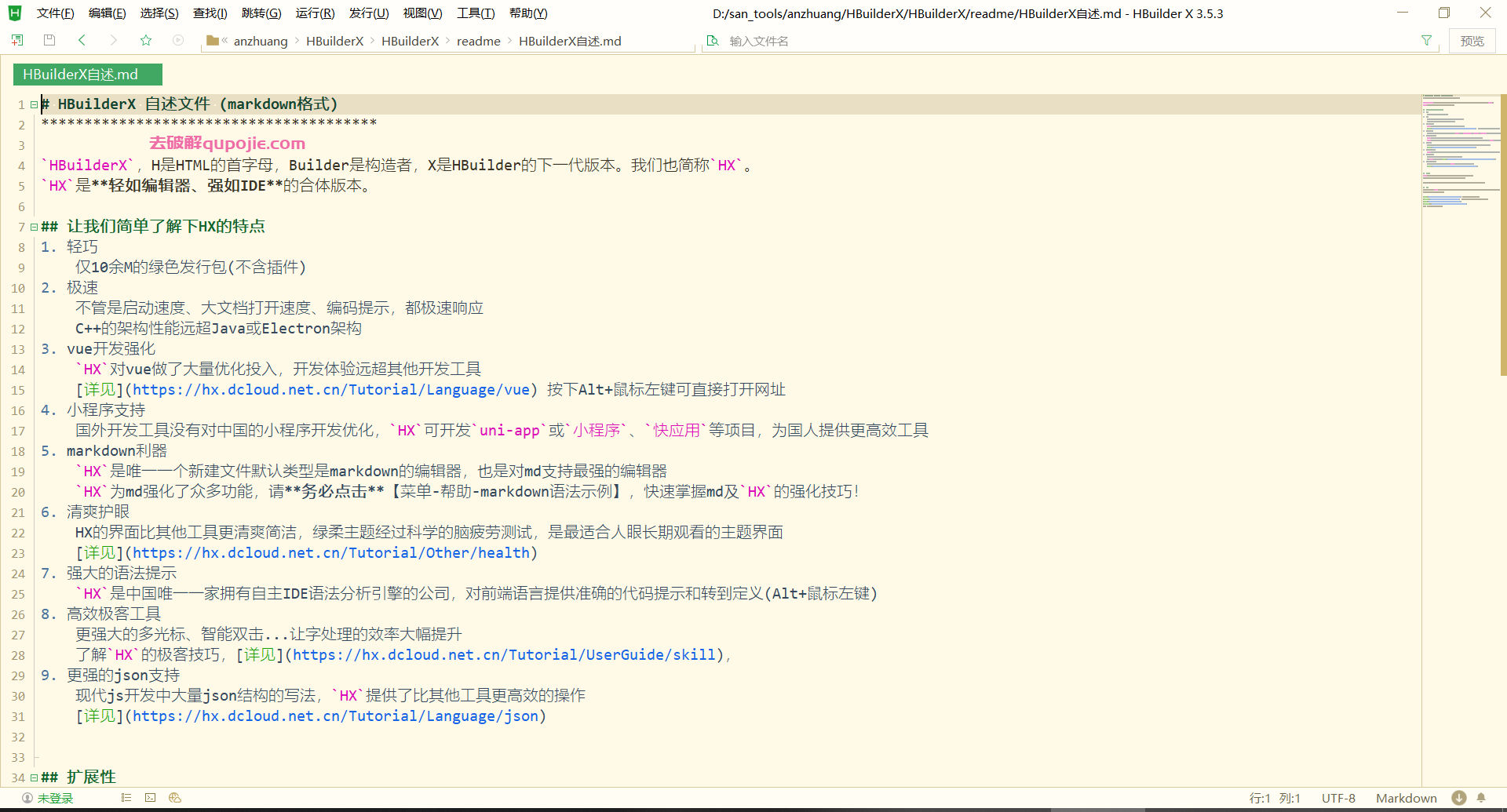The height and width of the screenshot is (812, 1507).
Task: Collapse the fold marker on line 1
Action: (x=34, y=104)
